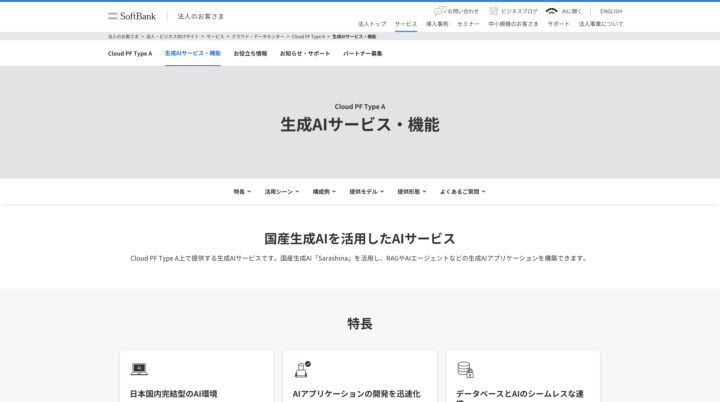This screenshot has height=402, width=720.
Task: Click the database lock icon on the データベースとAI card
Action: click(465, 369)
